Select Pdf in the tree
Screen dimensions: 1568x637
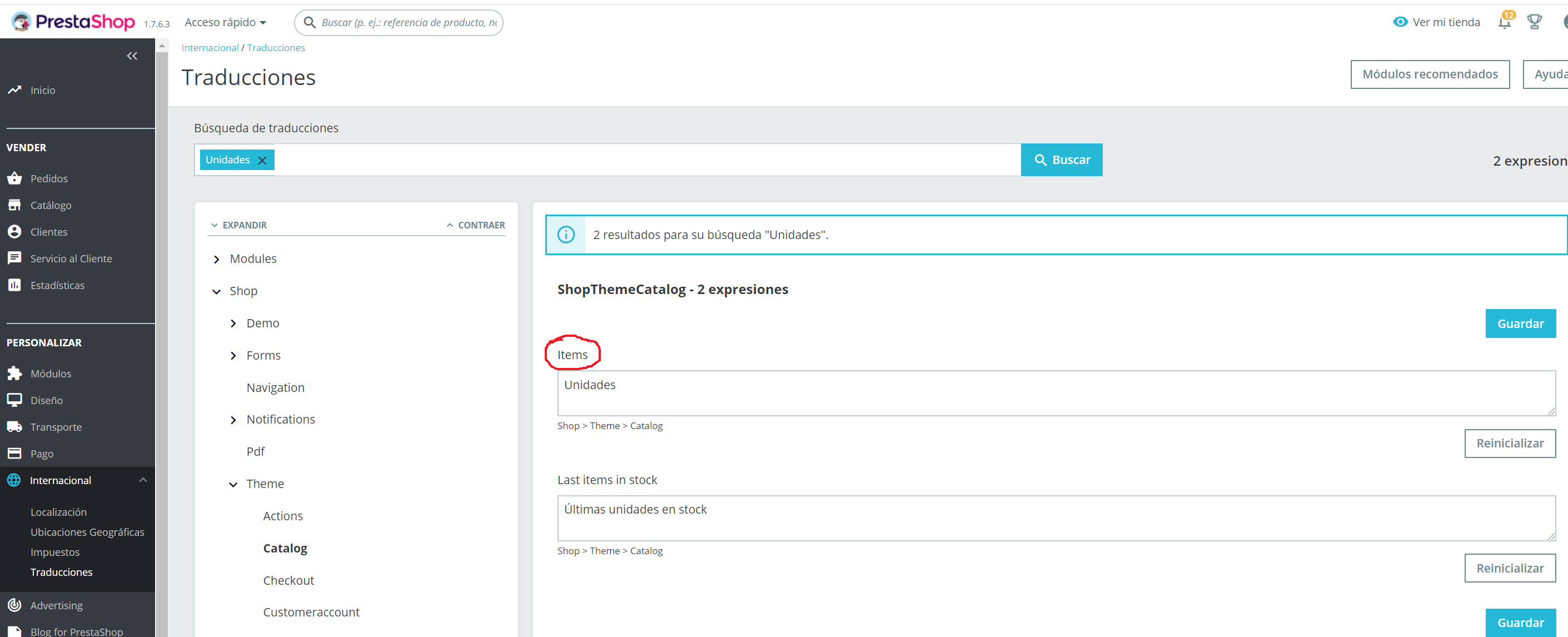pyautogui.click(x=255, y=452)
